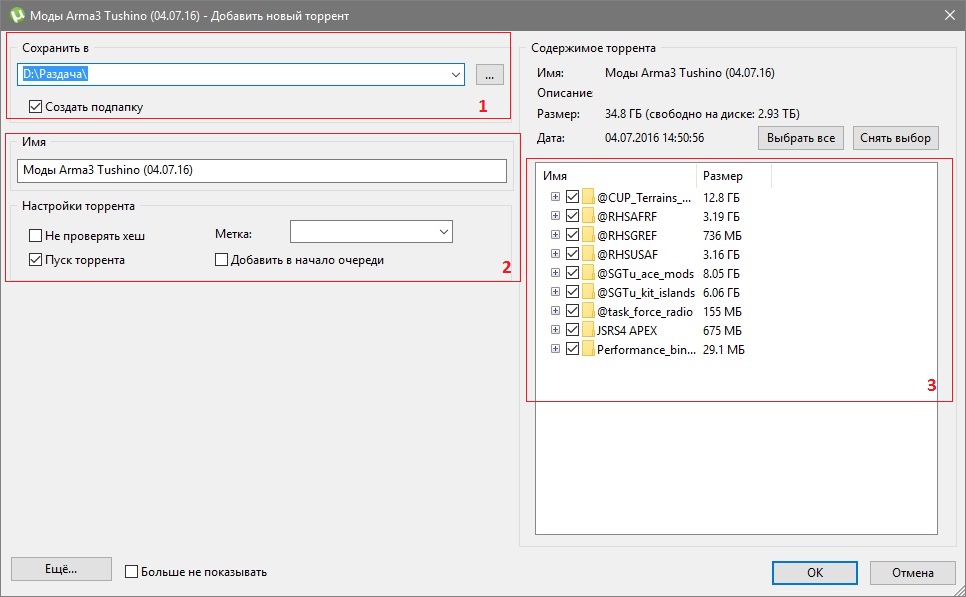Select the @CUP_Terrains_ folder name
The height and width of the screenshot is (597, 966).
click(644, 197)
